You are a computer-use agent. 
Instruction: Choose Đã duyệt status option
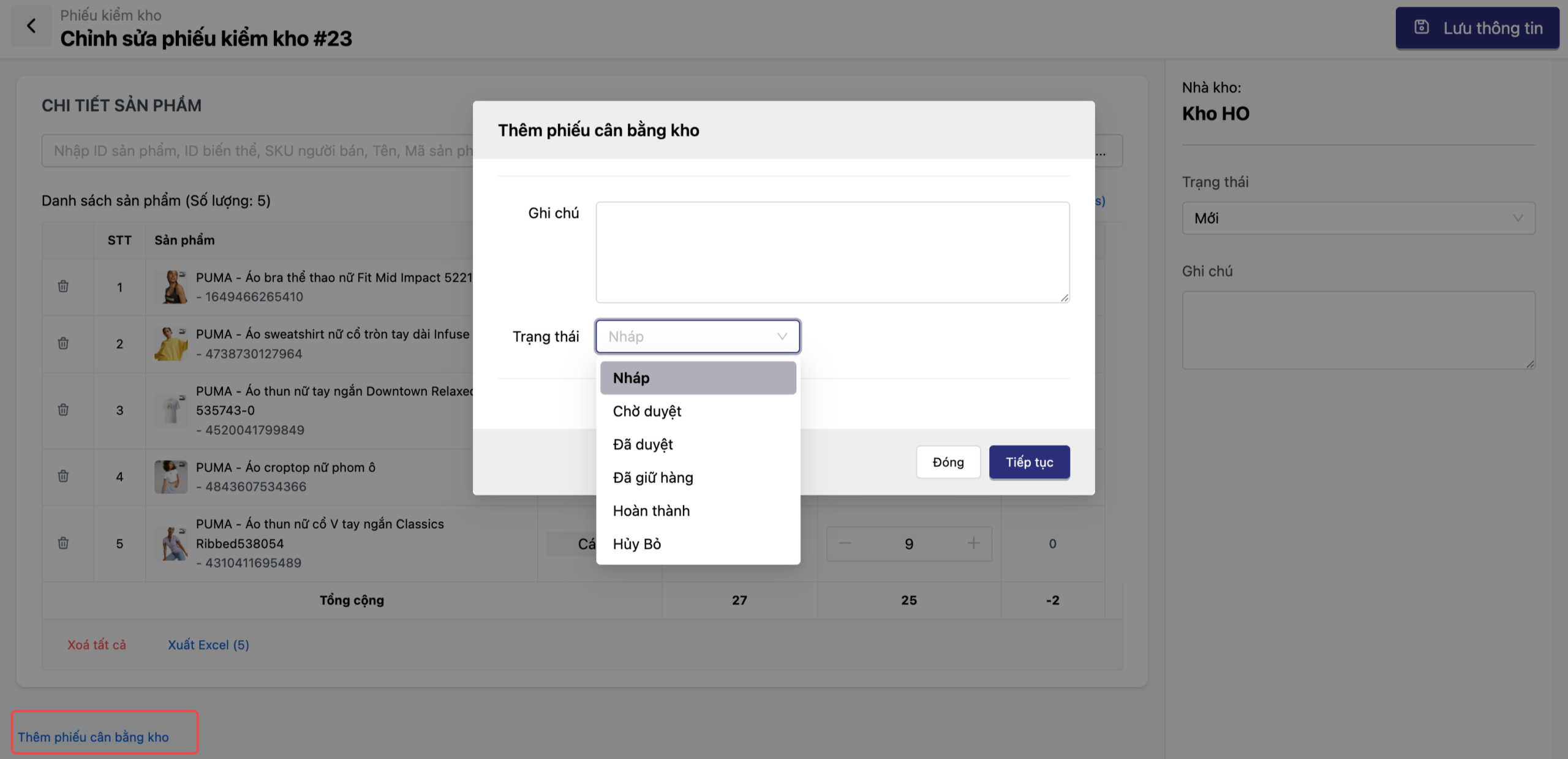643,444
